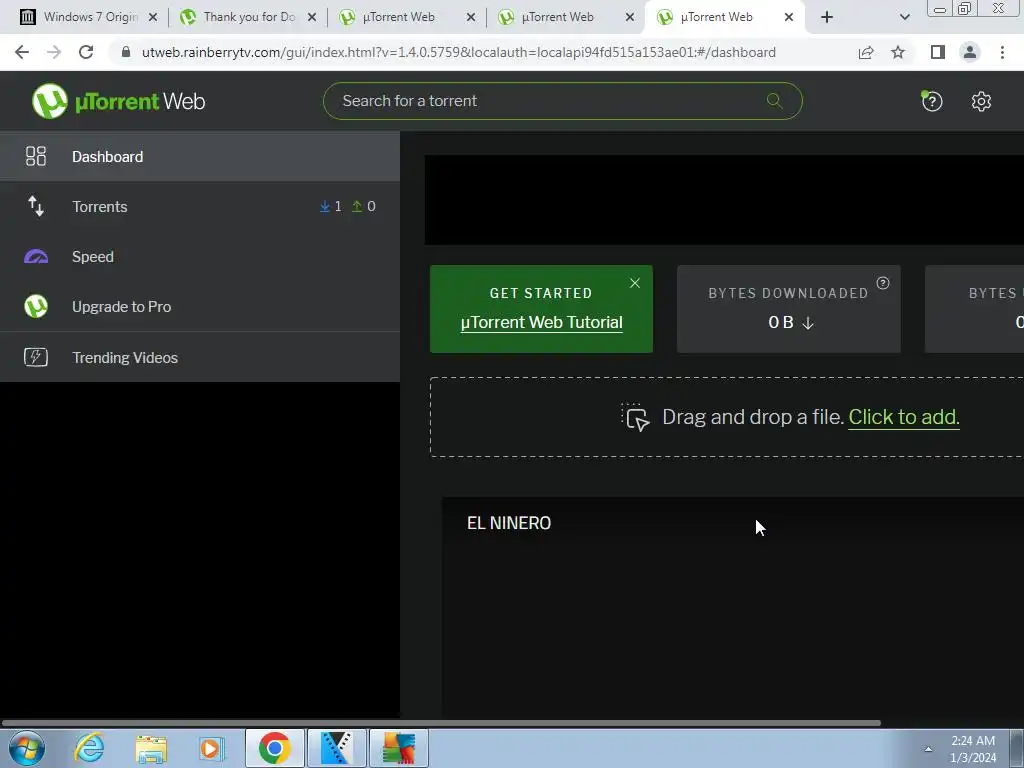Viewport: 1024px width, 768px height.
Task: Click the site lock icon
Action: [126, 52]
